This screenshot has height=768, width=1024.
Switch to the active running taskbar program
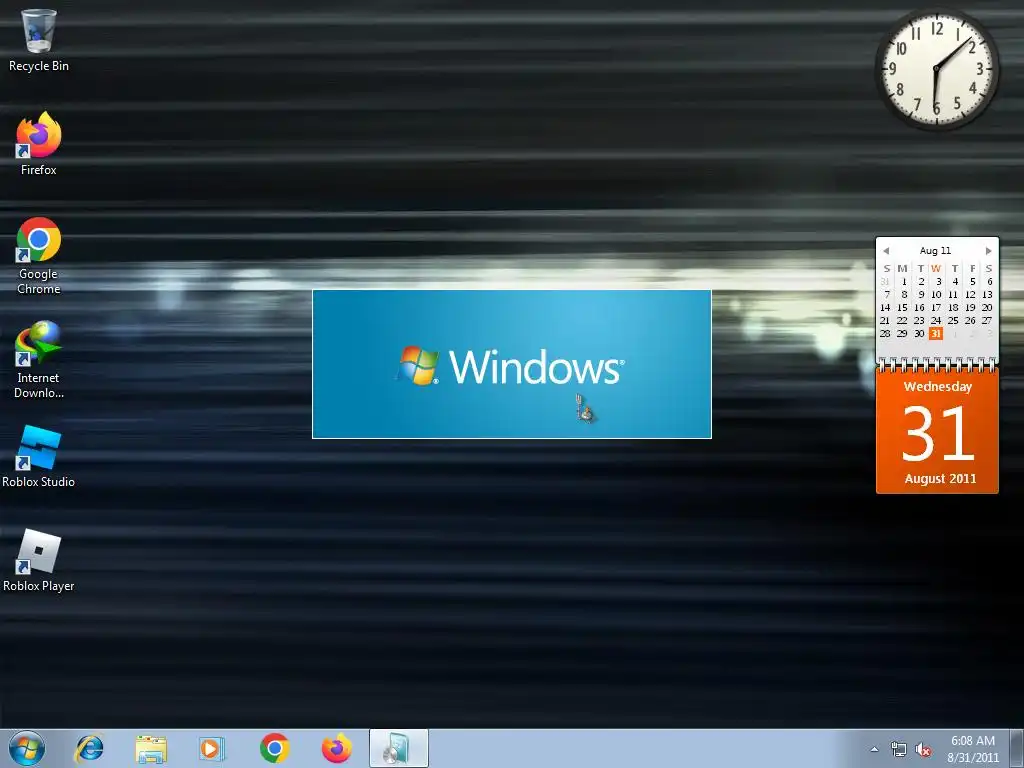[398, 748]
